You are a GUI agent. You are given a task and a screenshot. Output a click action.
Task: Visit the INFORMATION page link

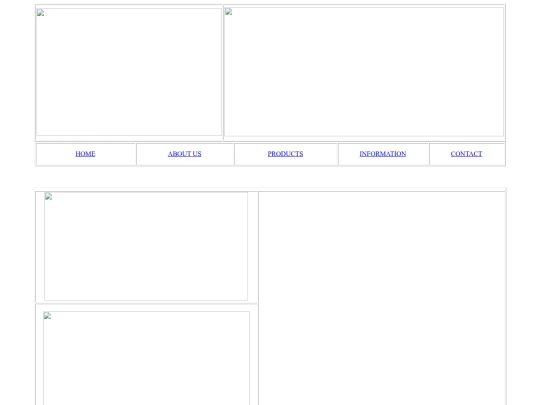(x=383, y=154)
